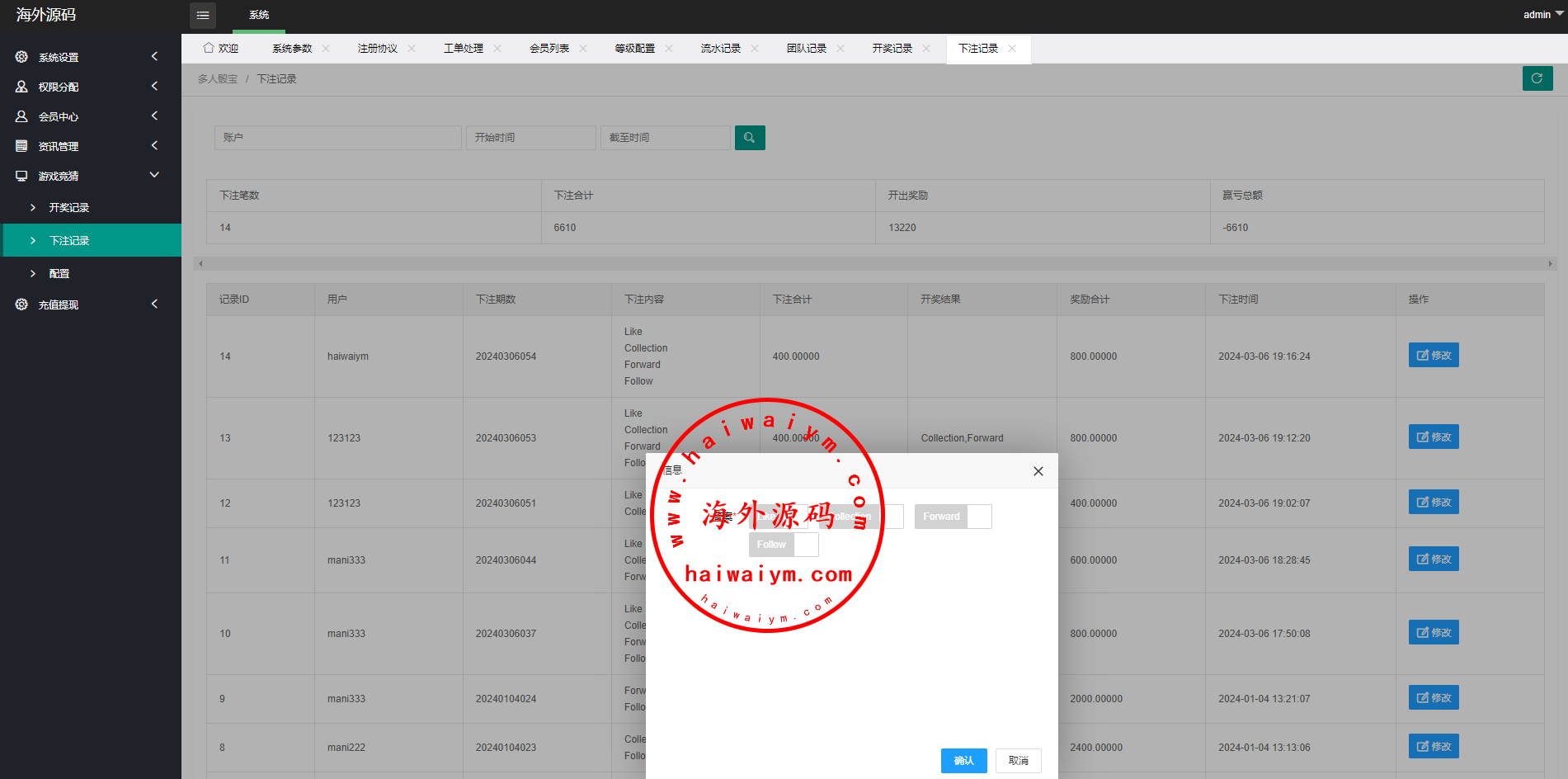This screenshot has height=779, width=1568.
Task: Click the 账户 search input field
Action: tap(337, 138)
